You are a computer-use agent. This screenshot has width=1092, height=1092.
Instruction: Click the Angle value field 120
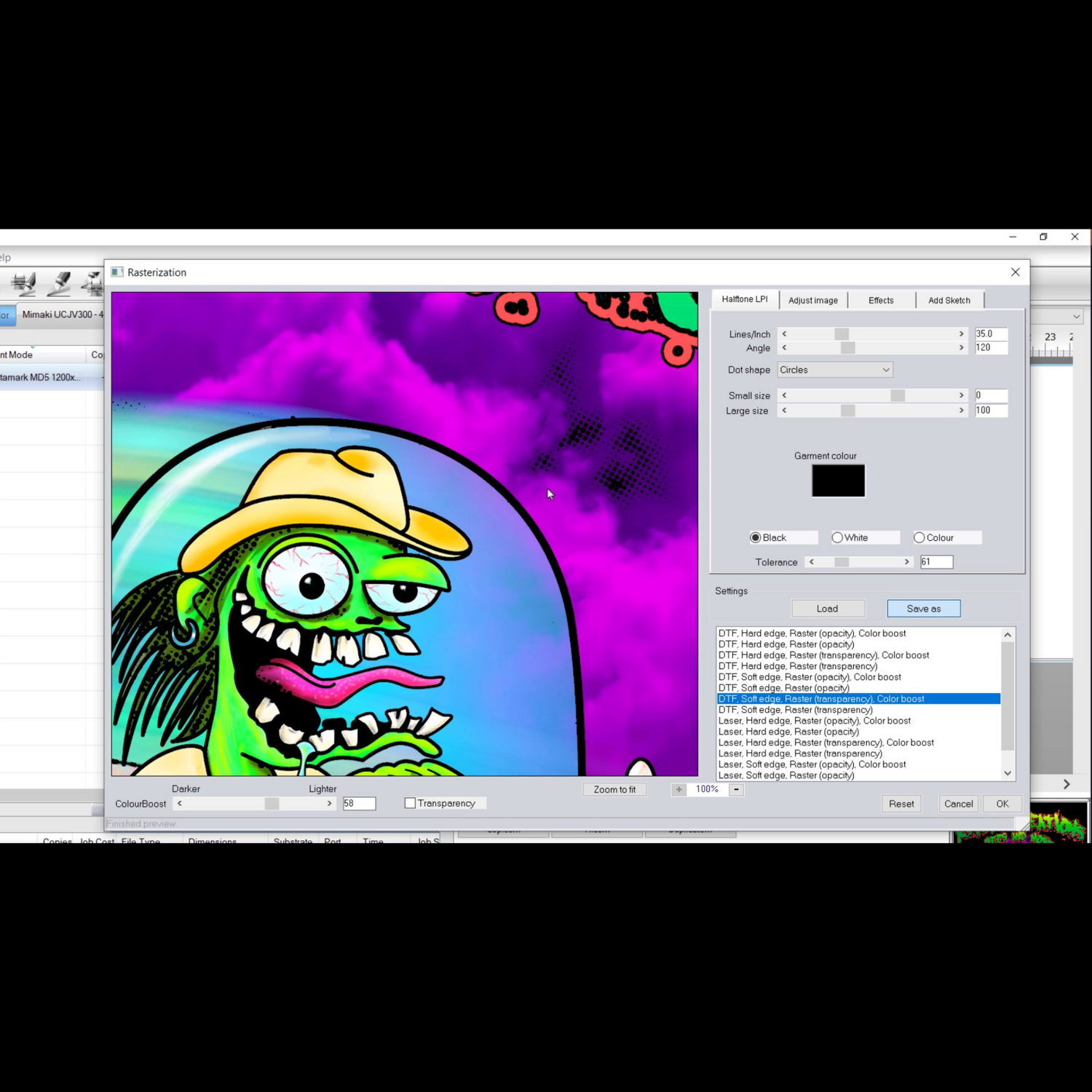pos(991,348)
